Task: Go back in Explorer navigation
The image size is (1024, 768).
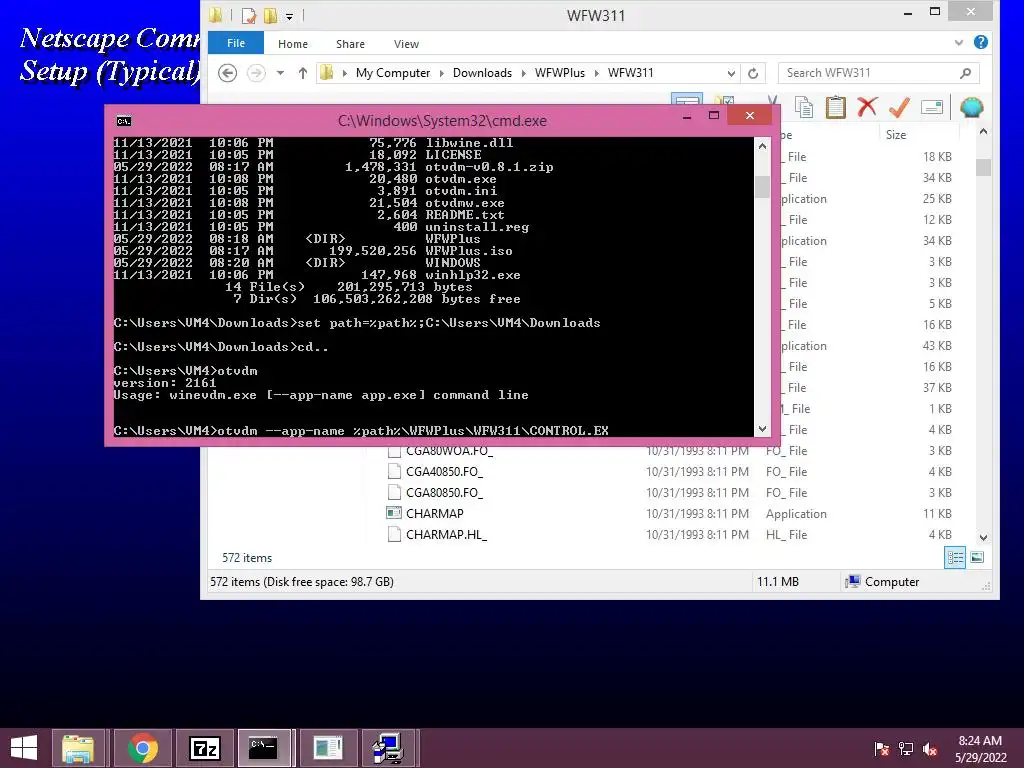Action: click(x=227, y=72)
